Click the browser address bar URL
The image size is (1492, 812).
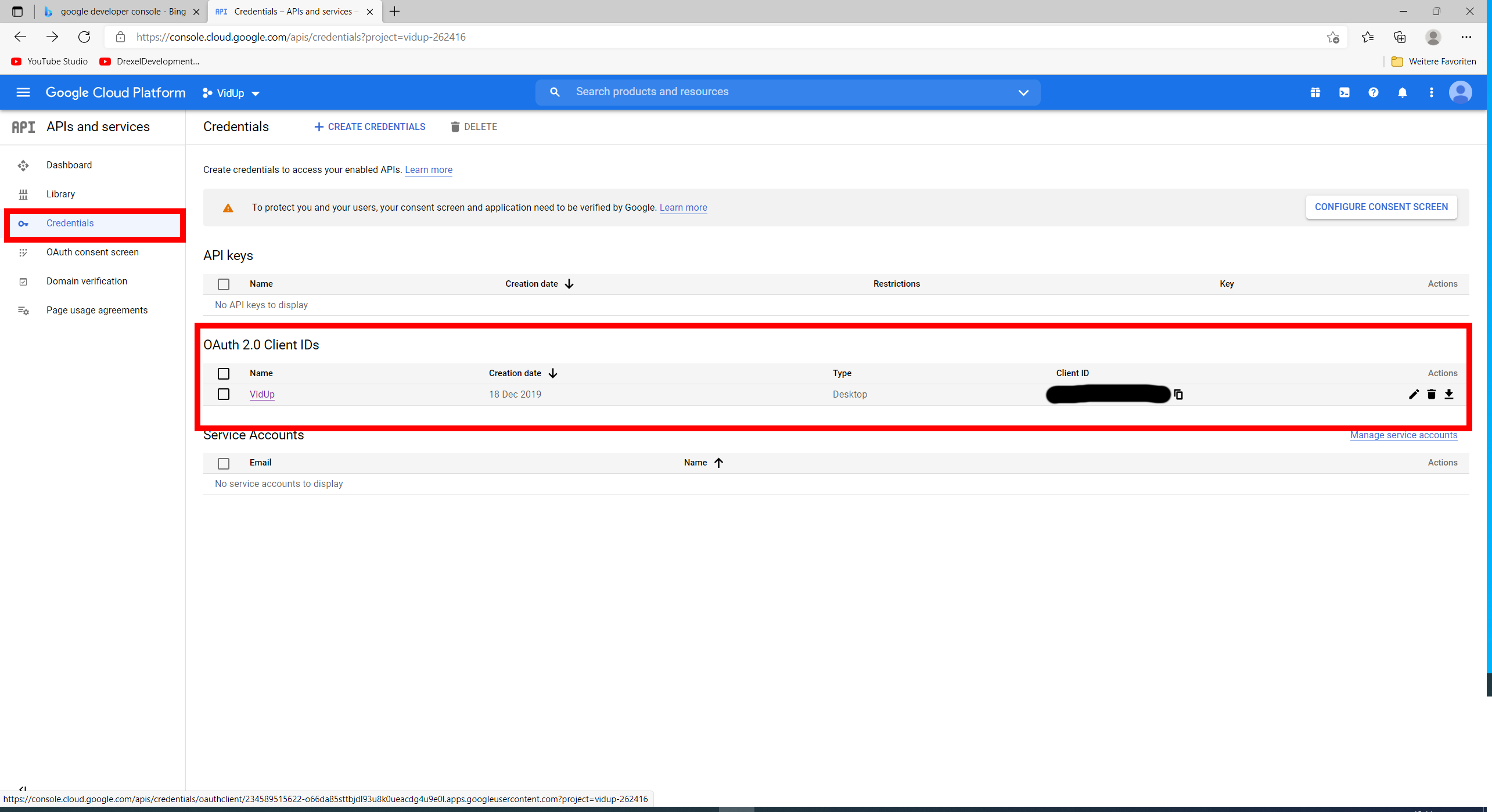pyautogui.click(x=301, y=37)
